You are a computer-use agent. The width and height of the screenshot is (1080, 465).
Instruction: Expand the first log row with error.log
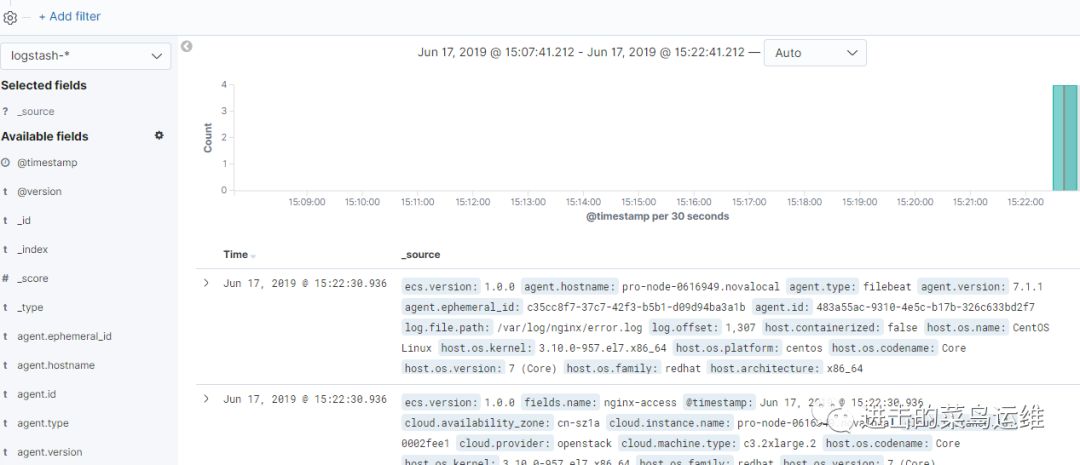pyautogui.click(x=205, y=283)
